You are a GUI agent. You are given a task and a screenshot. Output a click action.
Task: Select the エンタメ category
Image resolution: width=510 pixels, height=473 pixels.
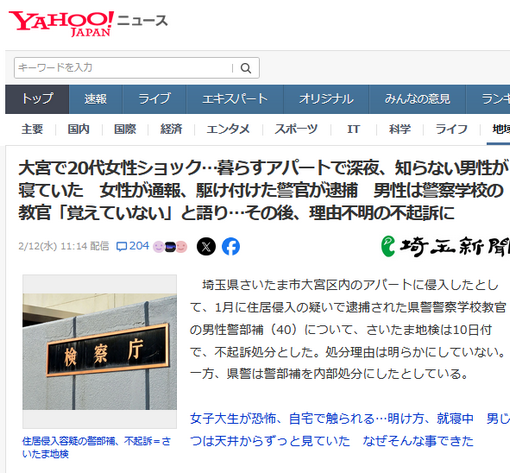(x=228, y=129)
